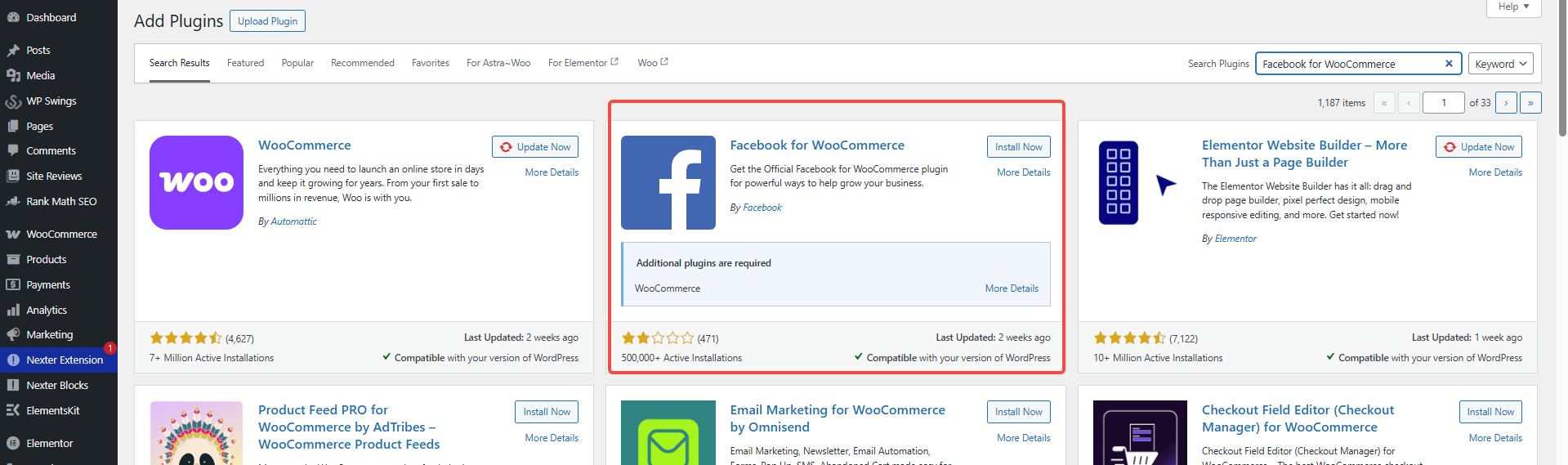Open the For Astra~Woo tab
This screenshot has width=1568, height=465.
pyautogui.click(x=498, y=63)
